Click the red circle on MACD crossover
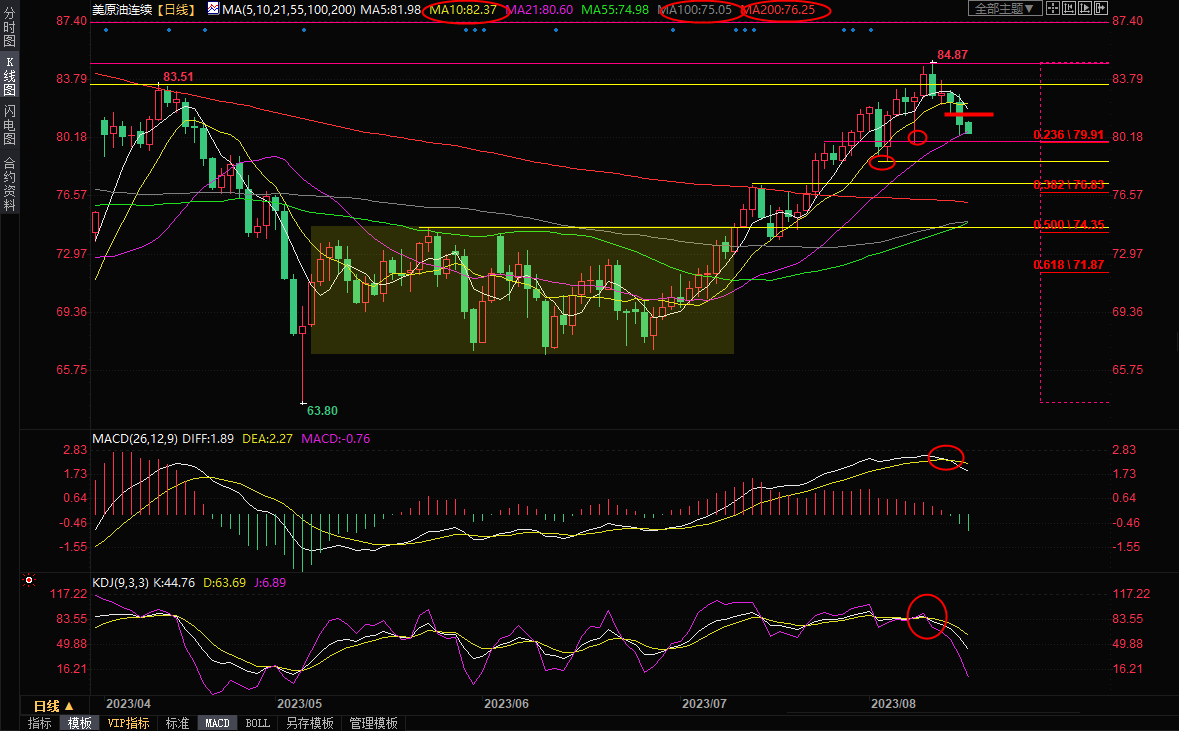 click(946, 457)
